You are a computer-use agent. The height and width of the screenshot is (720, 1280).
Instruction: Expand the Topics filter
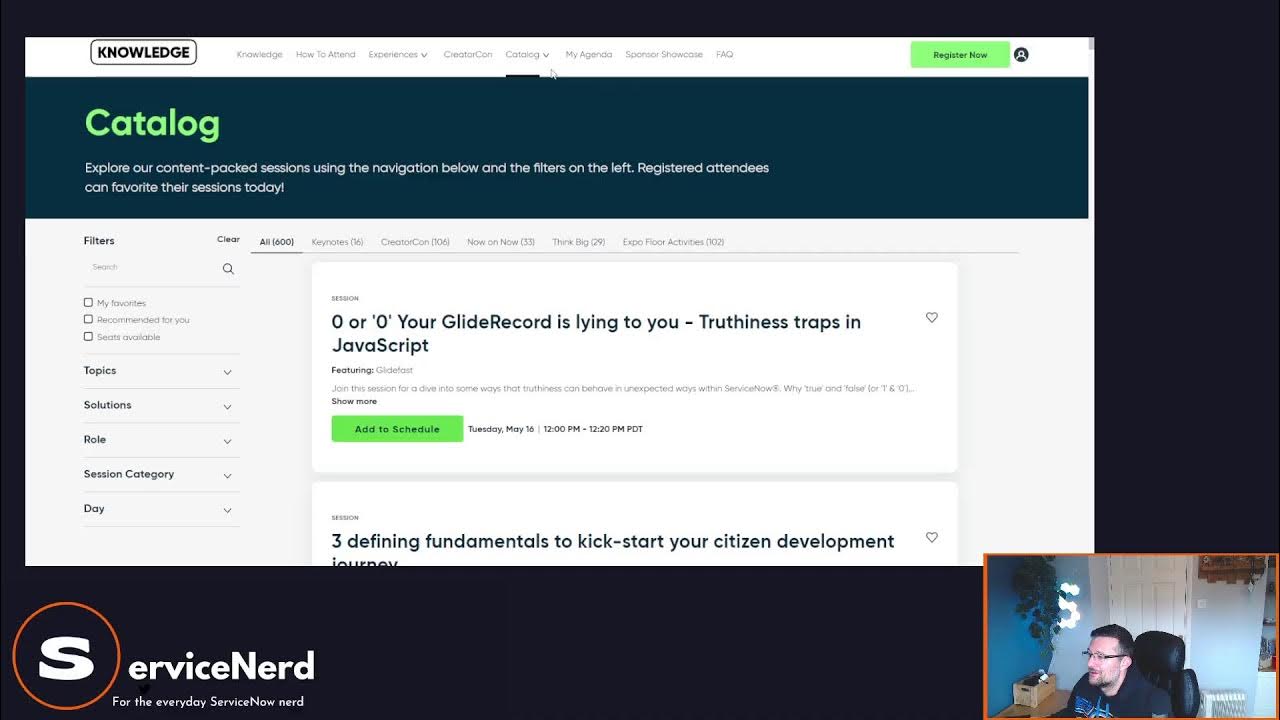(161, 371)
